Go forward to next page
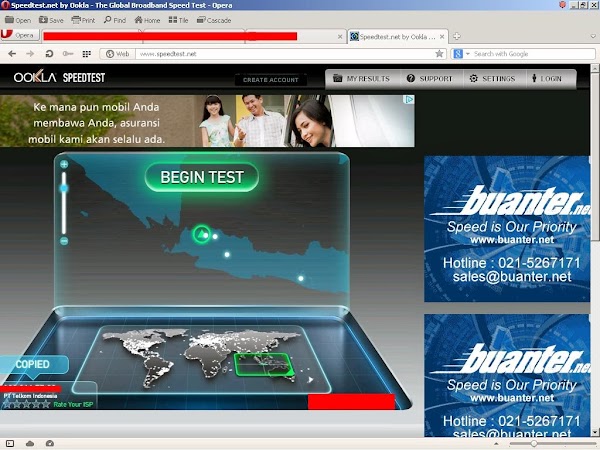 pos(30,54)
